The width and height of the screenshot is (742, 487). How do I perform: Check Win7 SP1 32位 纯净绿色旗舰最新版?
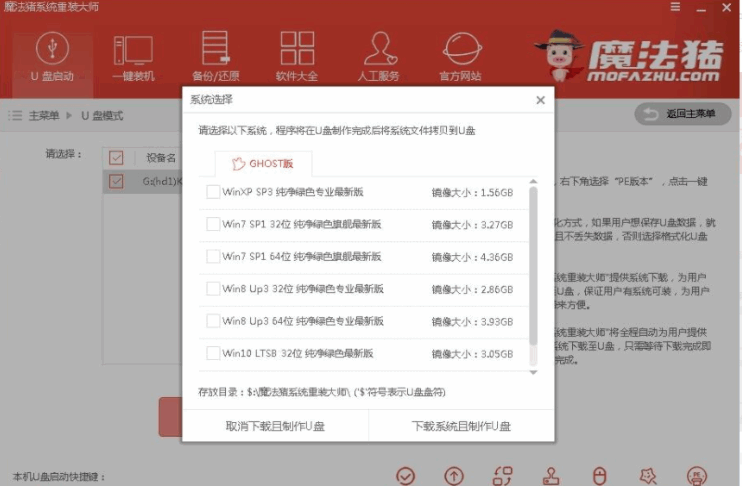point(213,224)
